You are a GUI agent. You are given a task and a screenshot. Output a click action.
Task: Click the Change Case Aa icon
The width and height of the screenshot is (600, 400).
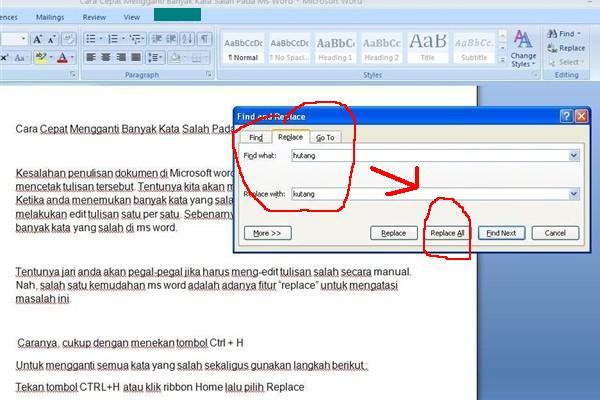pos(19,58)
